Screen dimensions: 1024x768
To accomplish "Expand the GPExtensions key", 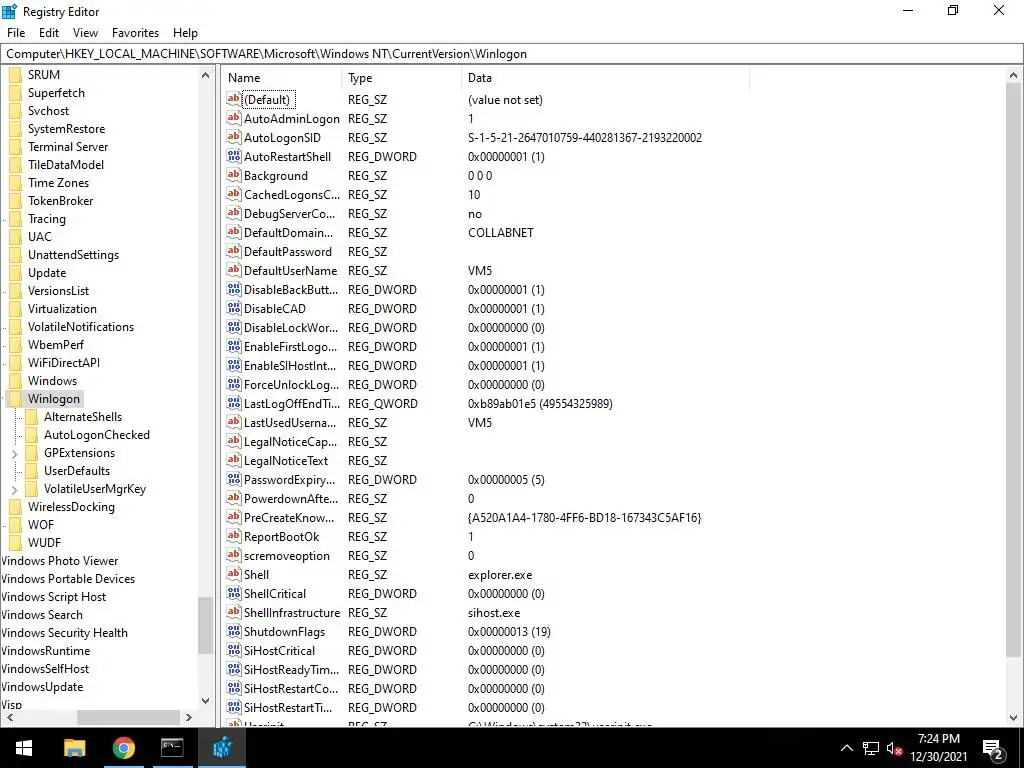I will tap(14, 453).
